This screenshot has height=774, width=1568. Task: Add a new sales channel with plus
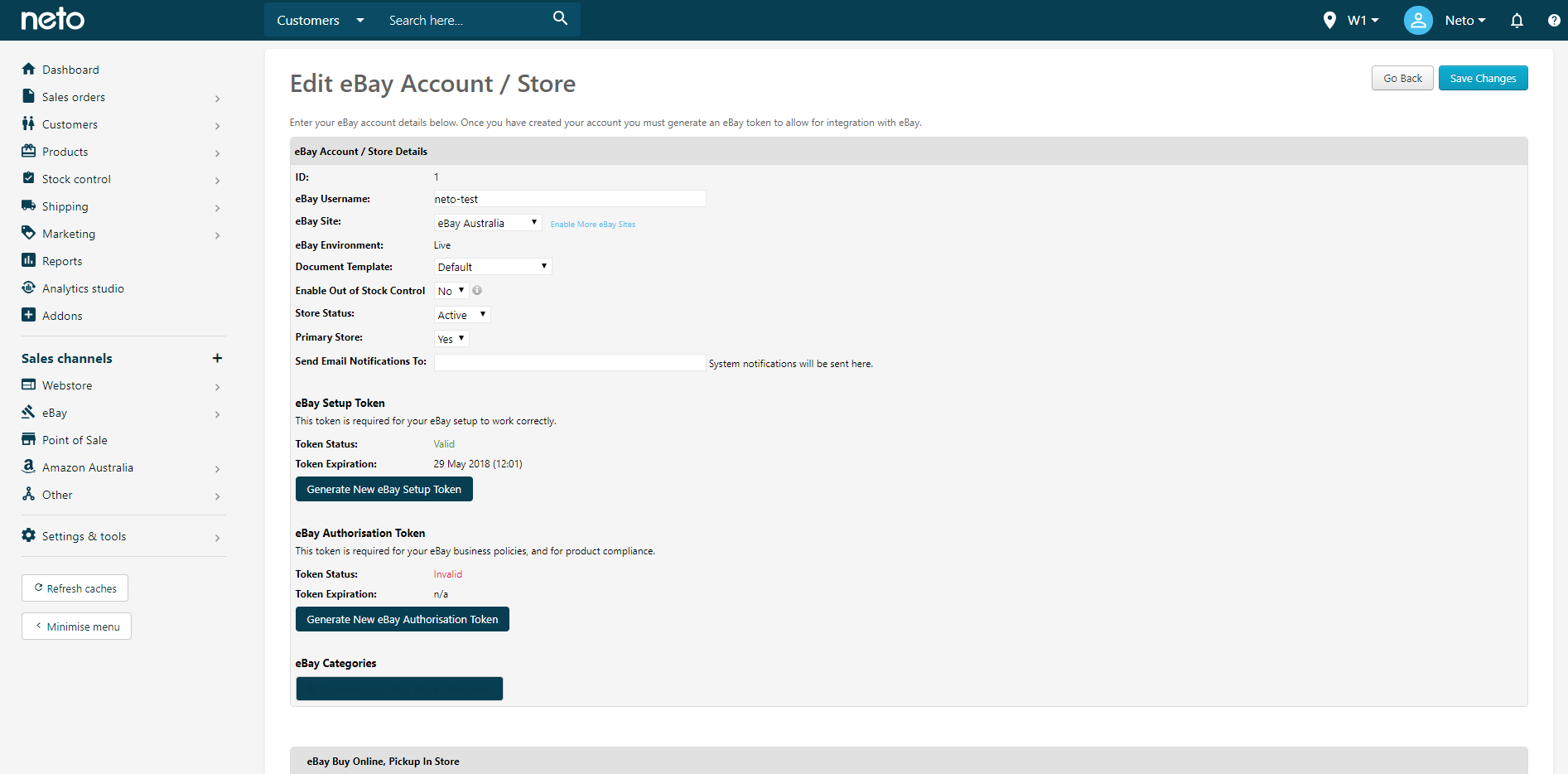217,358
